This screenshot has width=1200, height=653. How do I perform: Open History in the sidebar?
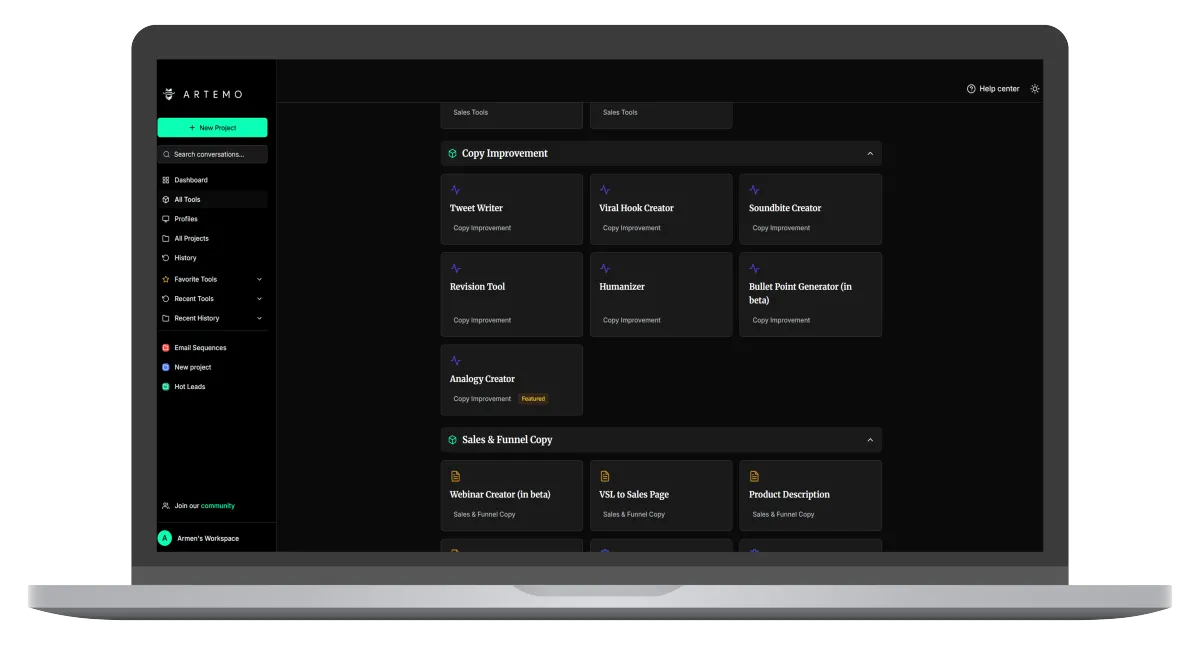pos(212,258)
